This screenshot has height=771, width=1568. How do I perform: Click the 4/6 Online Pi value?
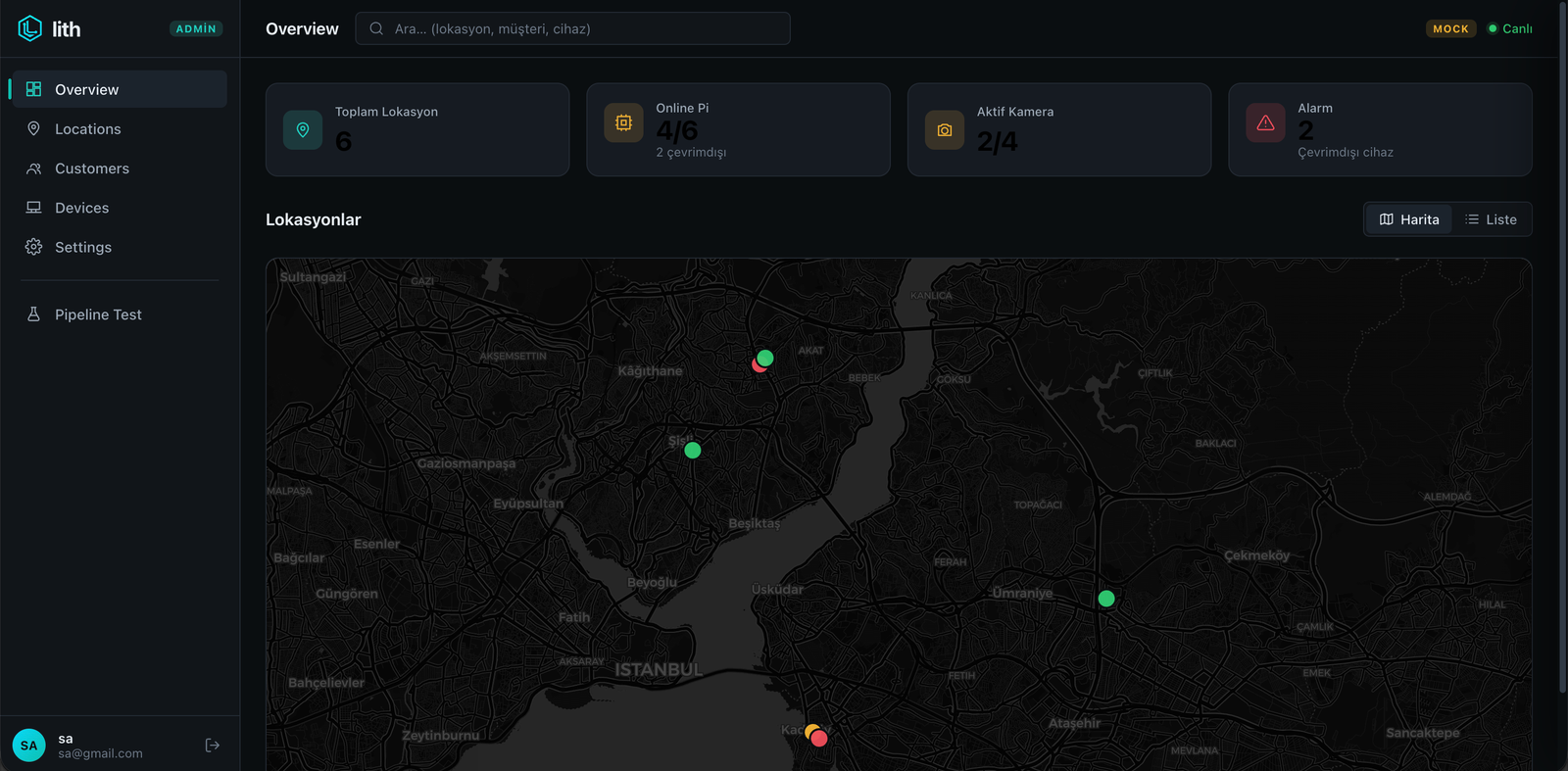677,130
